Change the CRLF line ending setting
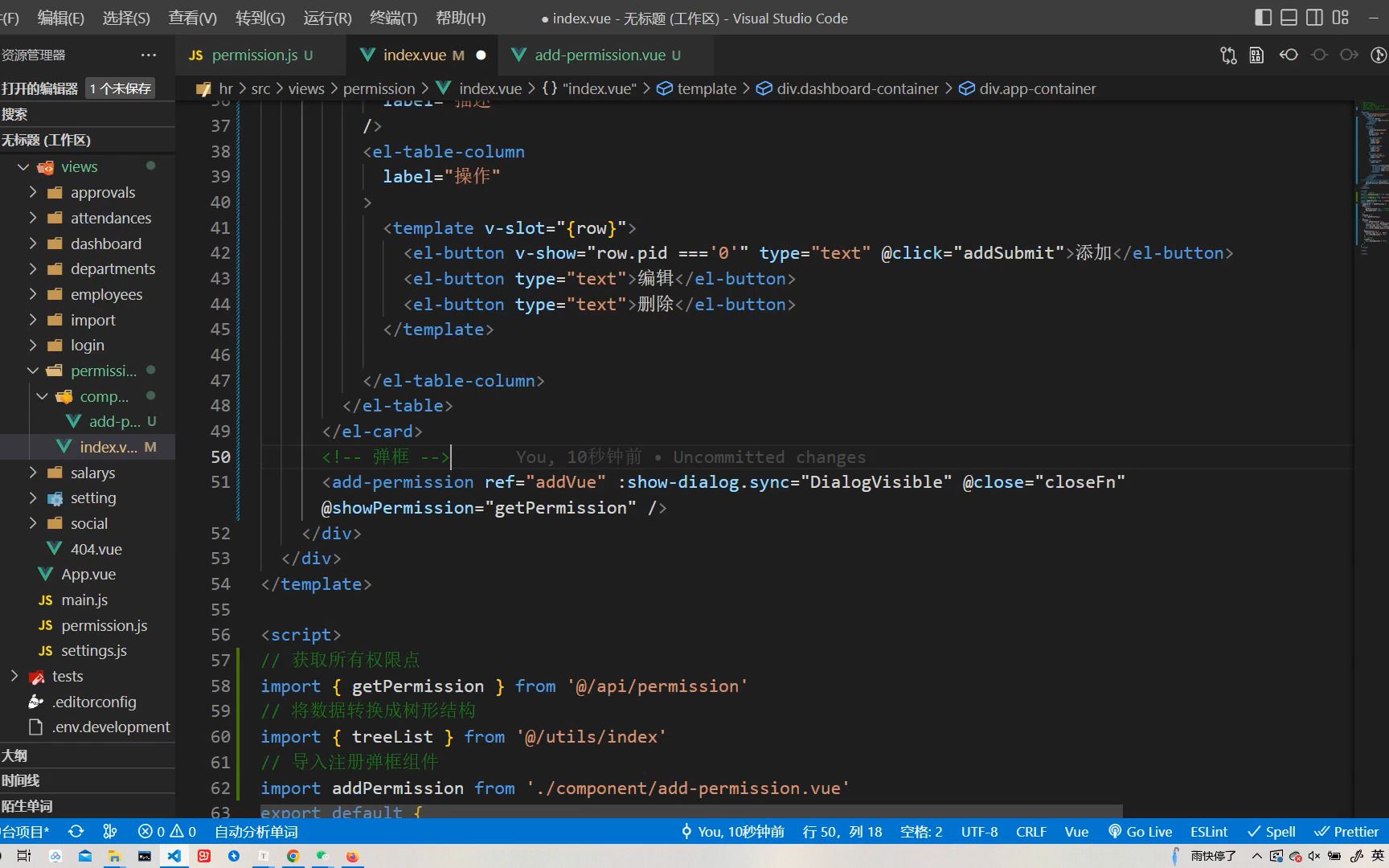 coord(1030,832)
